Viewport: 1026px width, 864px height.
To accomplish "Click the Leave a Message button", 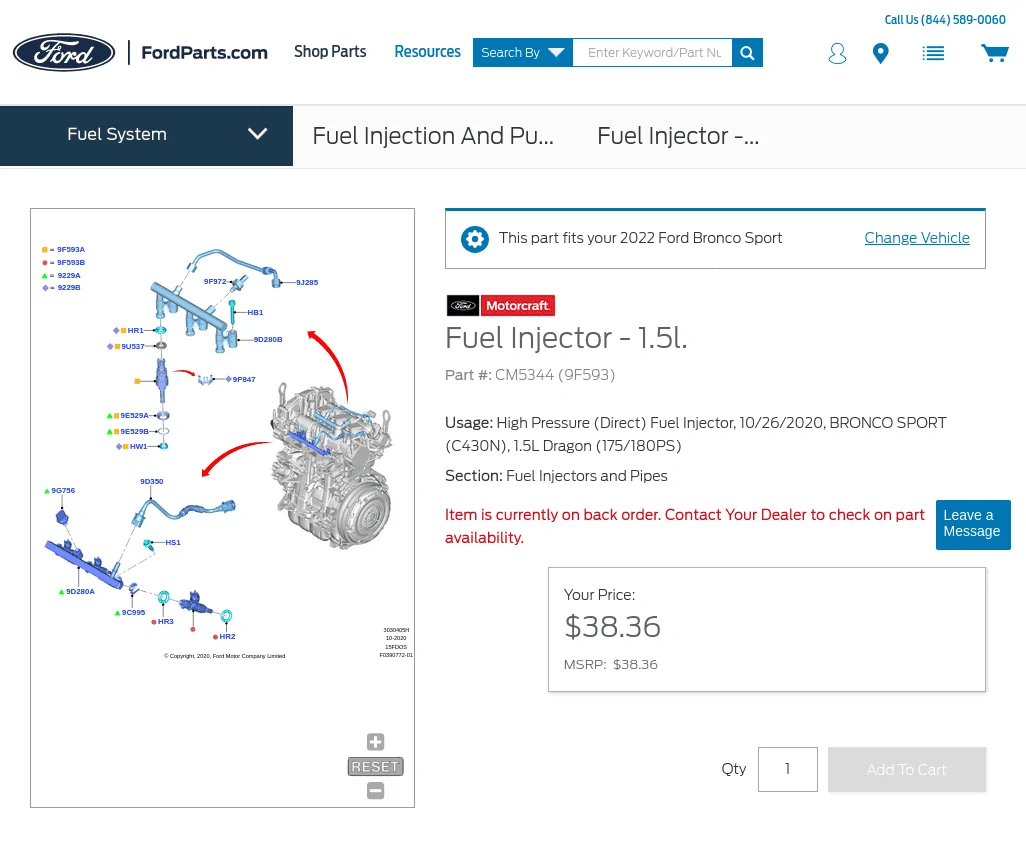I will (x=972, y=524).
